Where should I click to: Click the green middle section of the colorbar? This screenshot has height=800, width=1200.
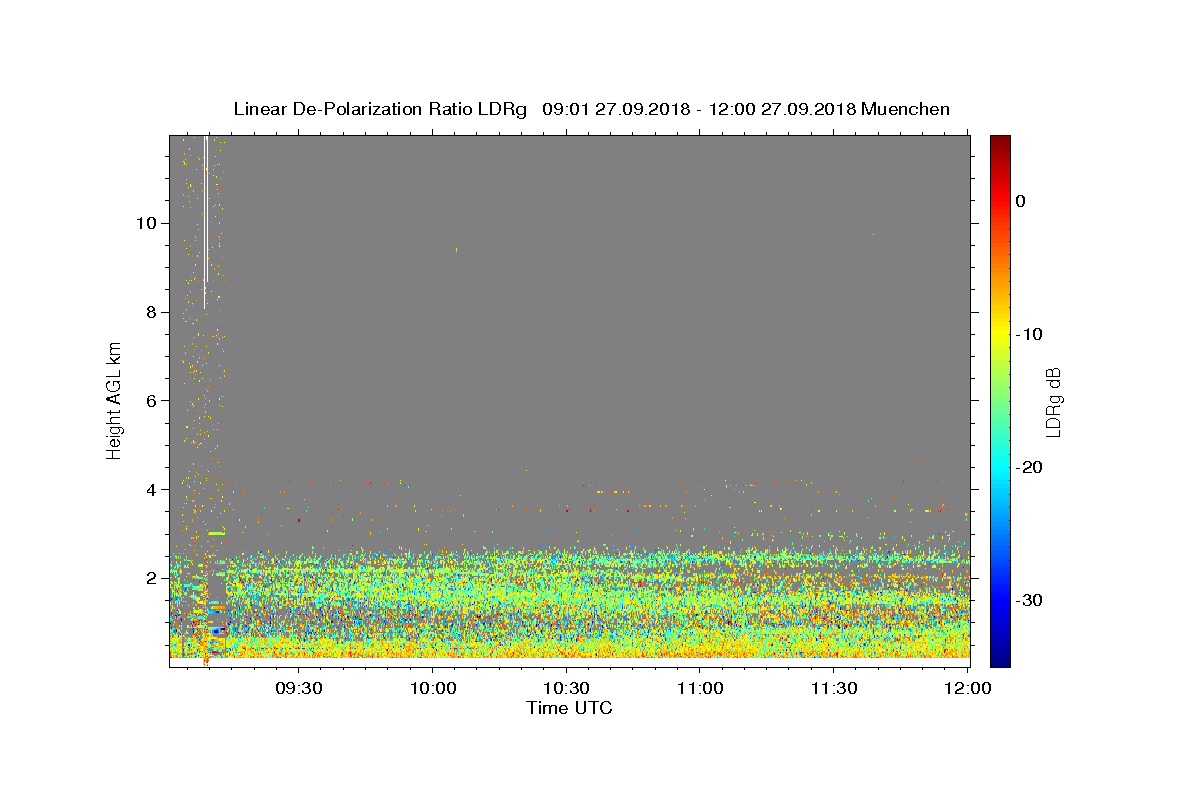(x=1000, y=400)
